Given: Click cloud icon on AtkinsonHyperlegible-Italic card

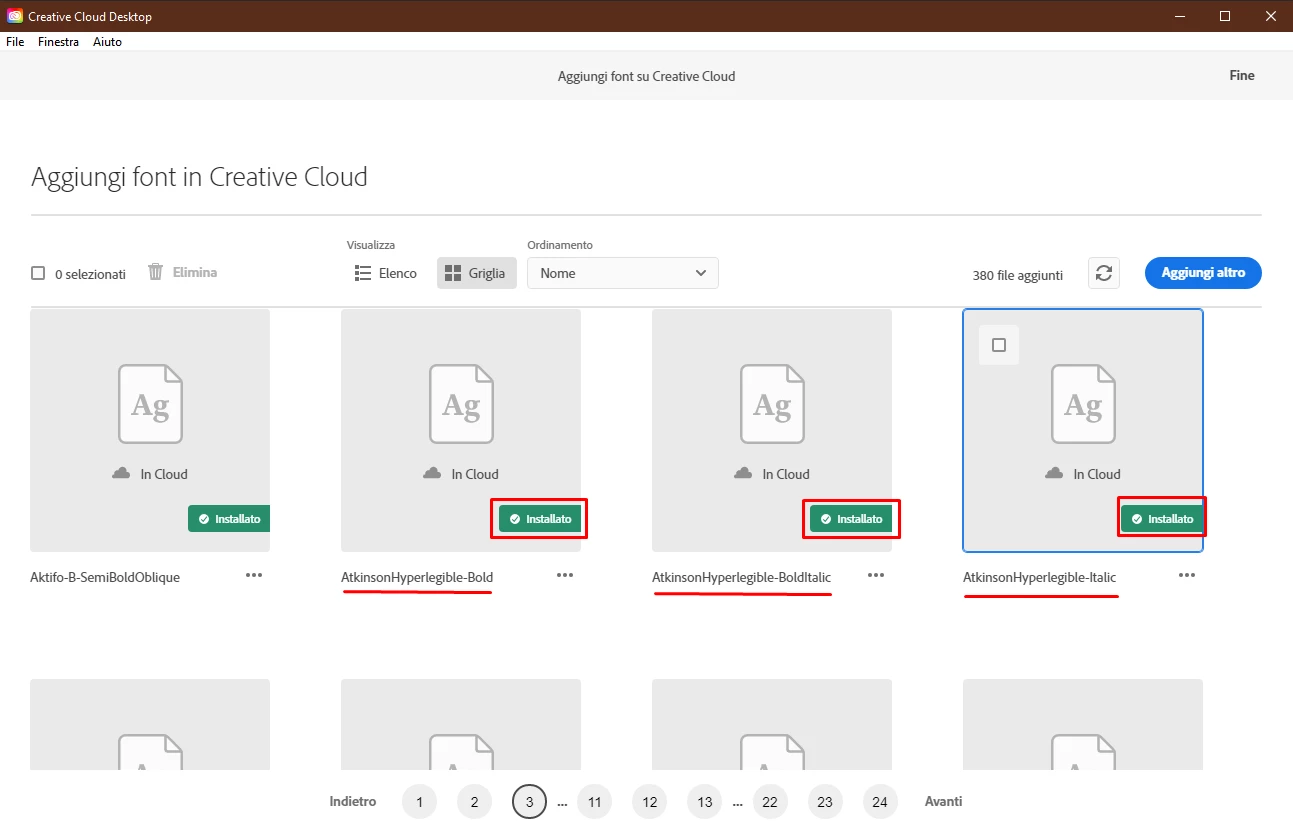Looking at the screenshot, I should pyautogui.click(x=1054, y=473).
